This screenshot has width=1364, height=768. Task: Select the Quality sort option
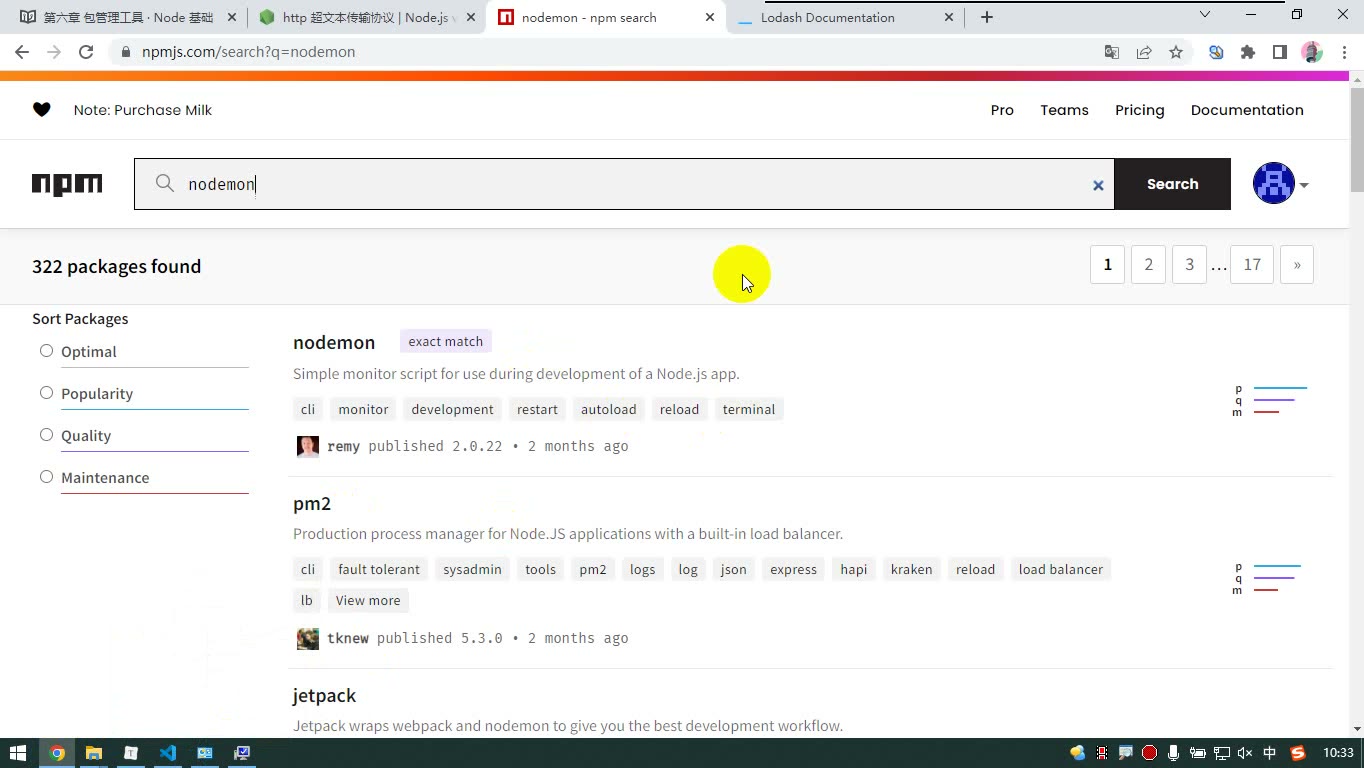pyautogui.click(x=46, y=435)
